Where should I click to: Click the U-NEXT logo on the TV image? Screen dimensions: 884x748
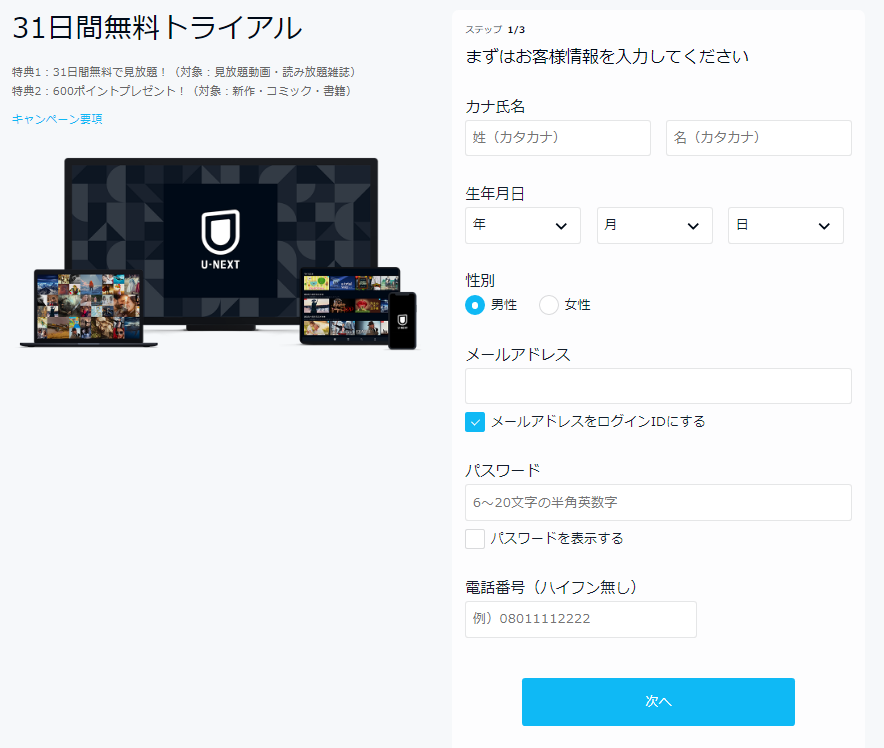click(220, 240)
